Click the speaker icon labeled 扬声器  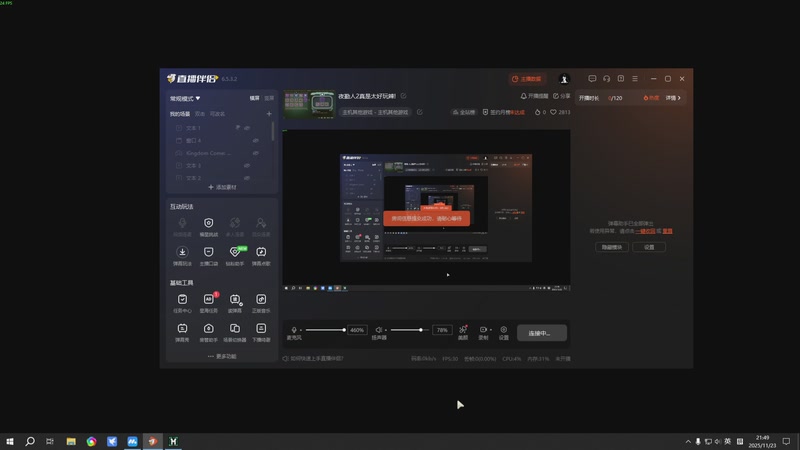click(379, 330)
